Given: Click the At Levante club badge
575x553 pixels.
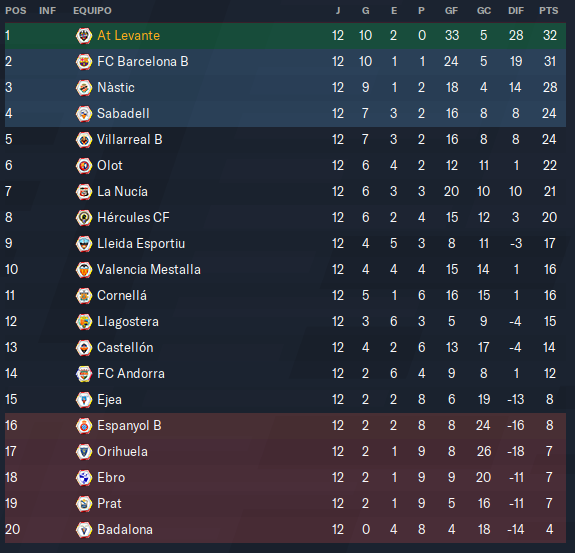Looking at the screenshot, I should tap(84, 36).
